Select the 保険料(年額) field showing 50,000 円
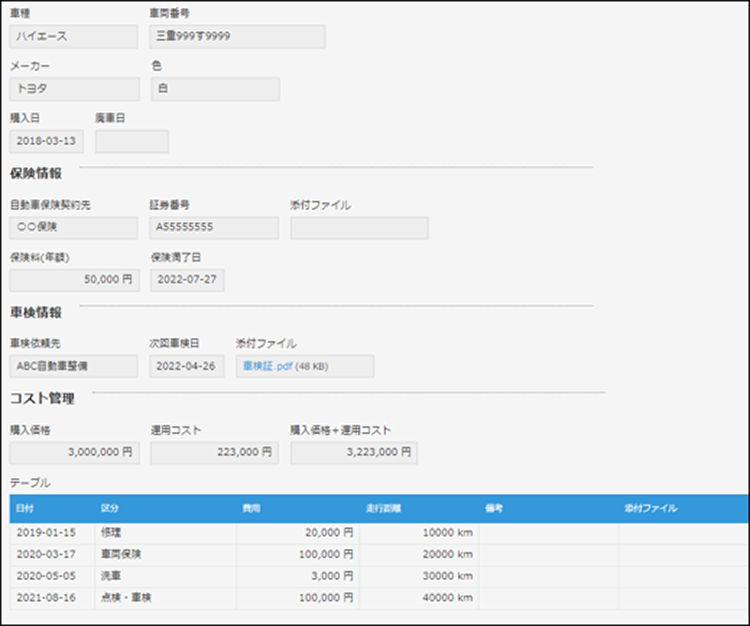 pos(73,279)
